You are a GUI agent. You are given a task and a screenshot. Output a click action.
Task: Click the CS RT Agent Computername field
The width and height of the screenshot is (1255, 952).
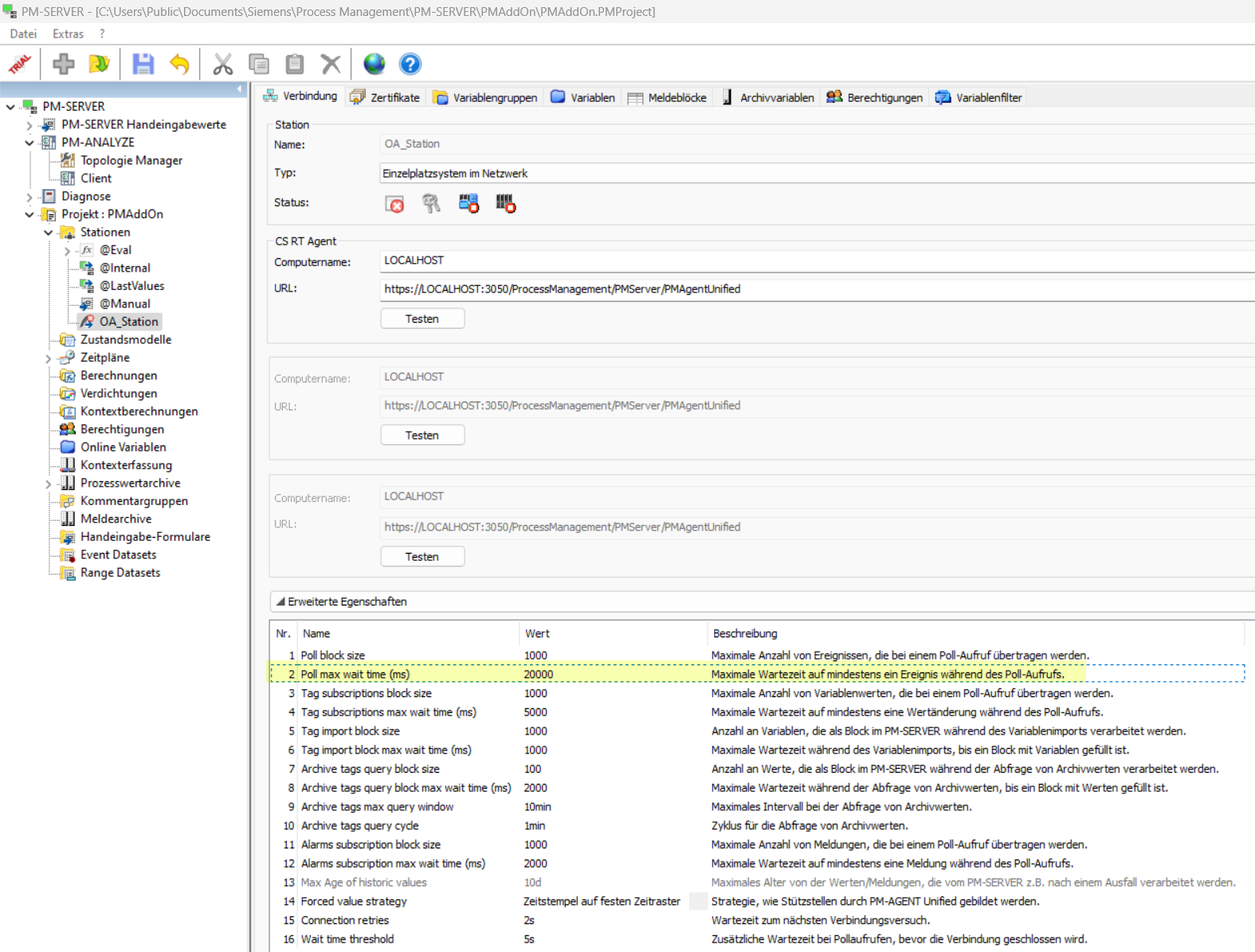(x=817, y=261)
